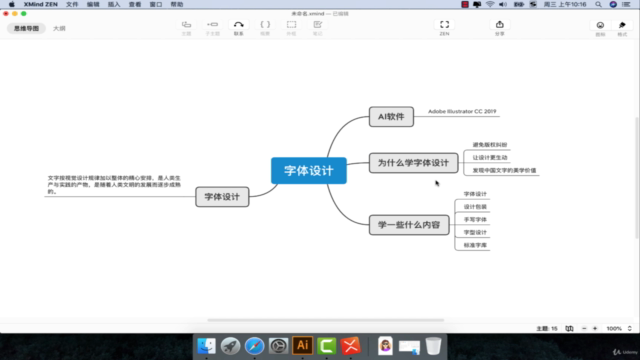This screenshot has width=640, height=360.
Task: Add a subtopic via 子主题 toolbar icon
Action: click(x=212, y=25)
